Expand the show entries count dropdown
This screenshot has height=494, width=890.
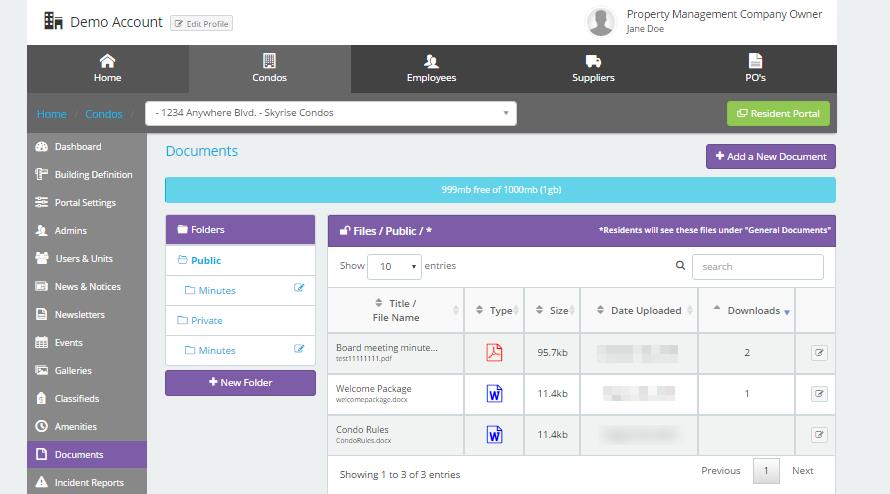tap(395, 267)
